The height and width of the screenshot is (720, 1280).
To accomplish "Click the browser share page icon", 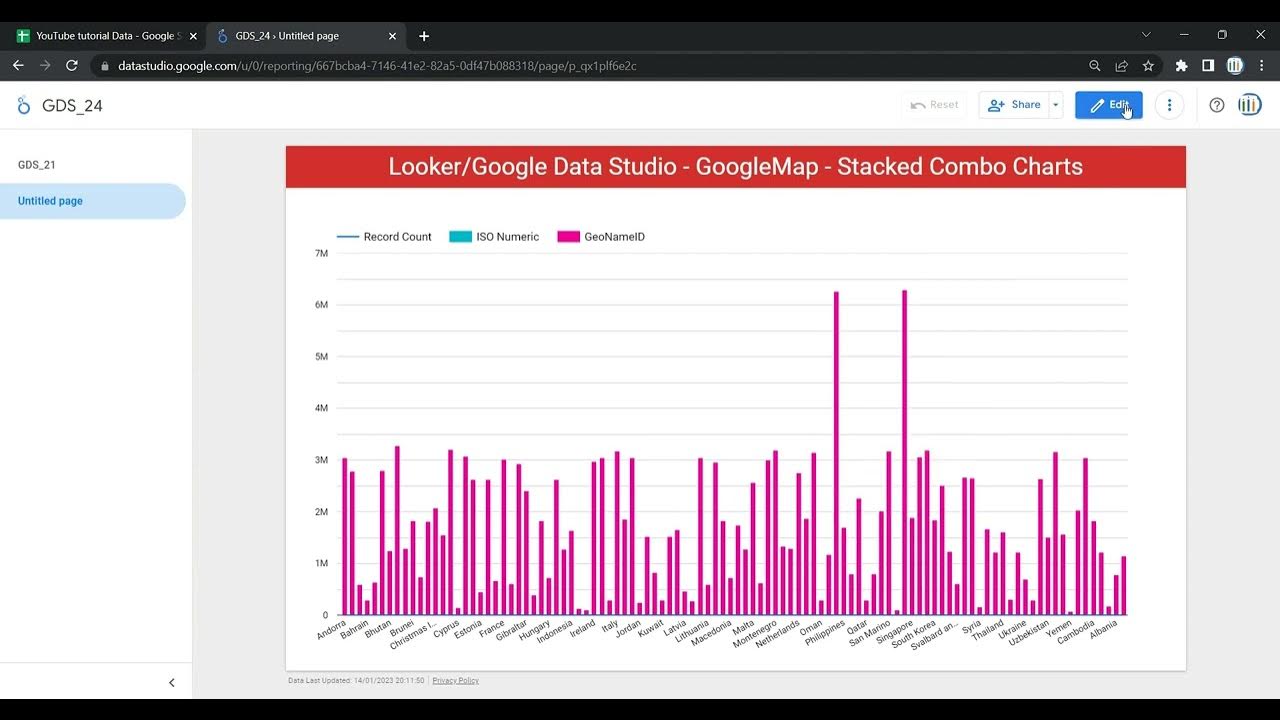I will [1121, 66].
